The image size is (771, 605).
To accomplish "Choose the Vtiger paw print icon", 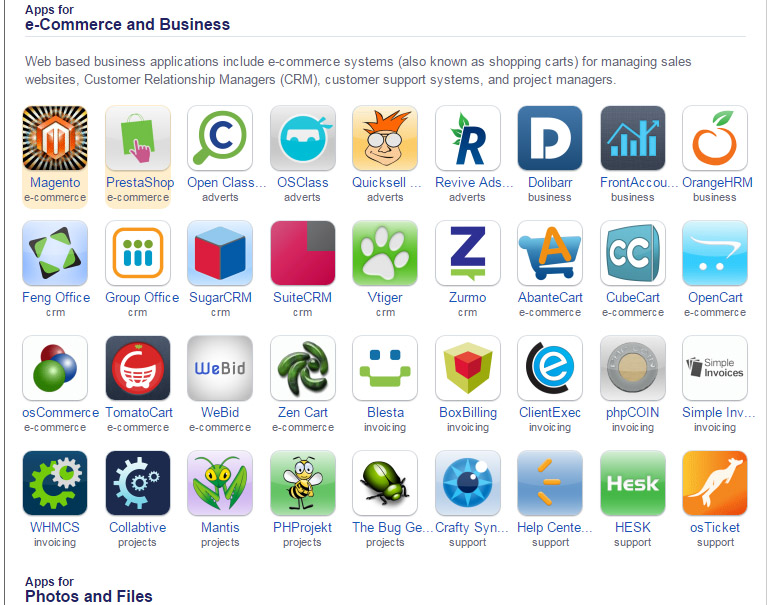I will 385,253.
